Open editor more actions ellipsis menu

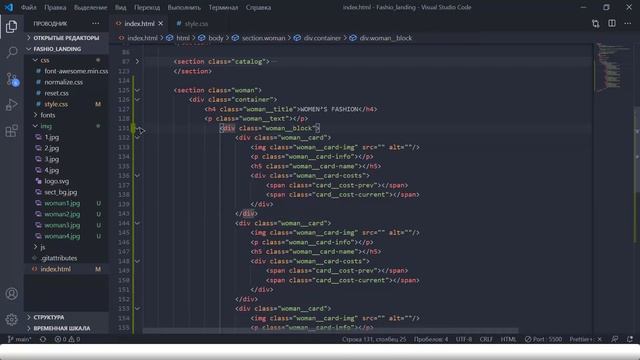click(x=627, y=24)
